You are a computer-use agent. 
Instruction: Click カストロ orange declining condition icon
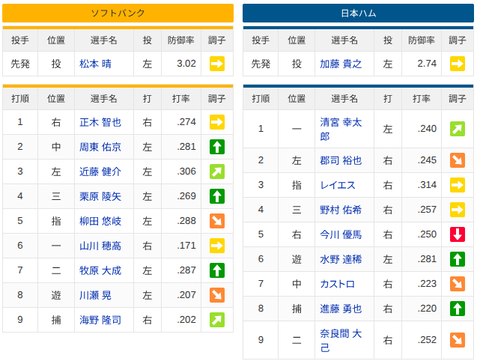457,284
